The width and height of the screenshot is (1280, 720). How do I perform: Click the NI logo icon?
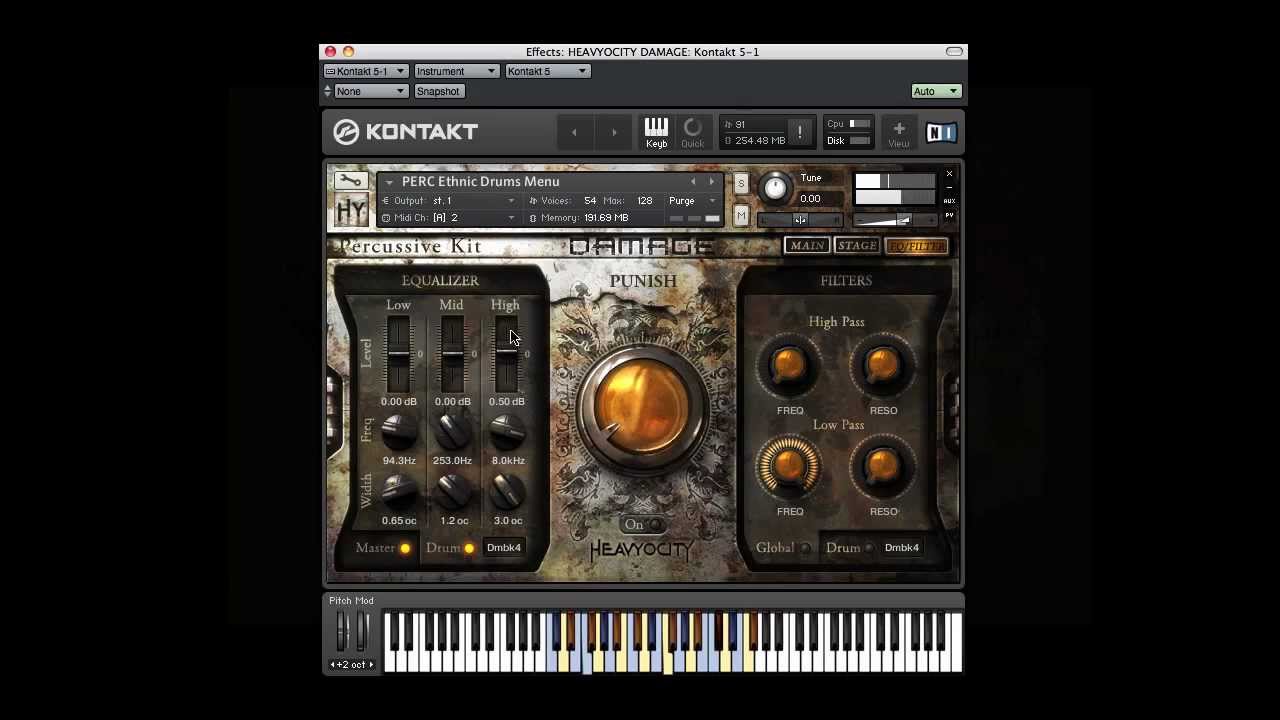941,132
